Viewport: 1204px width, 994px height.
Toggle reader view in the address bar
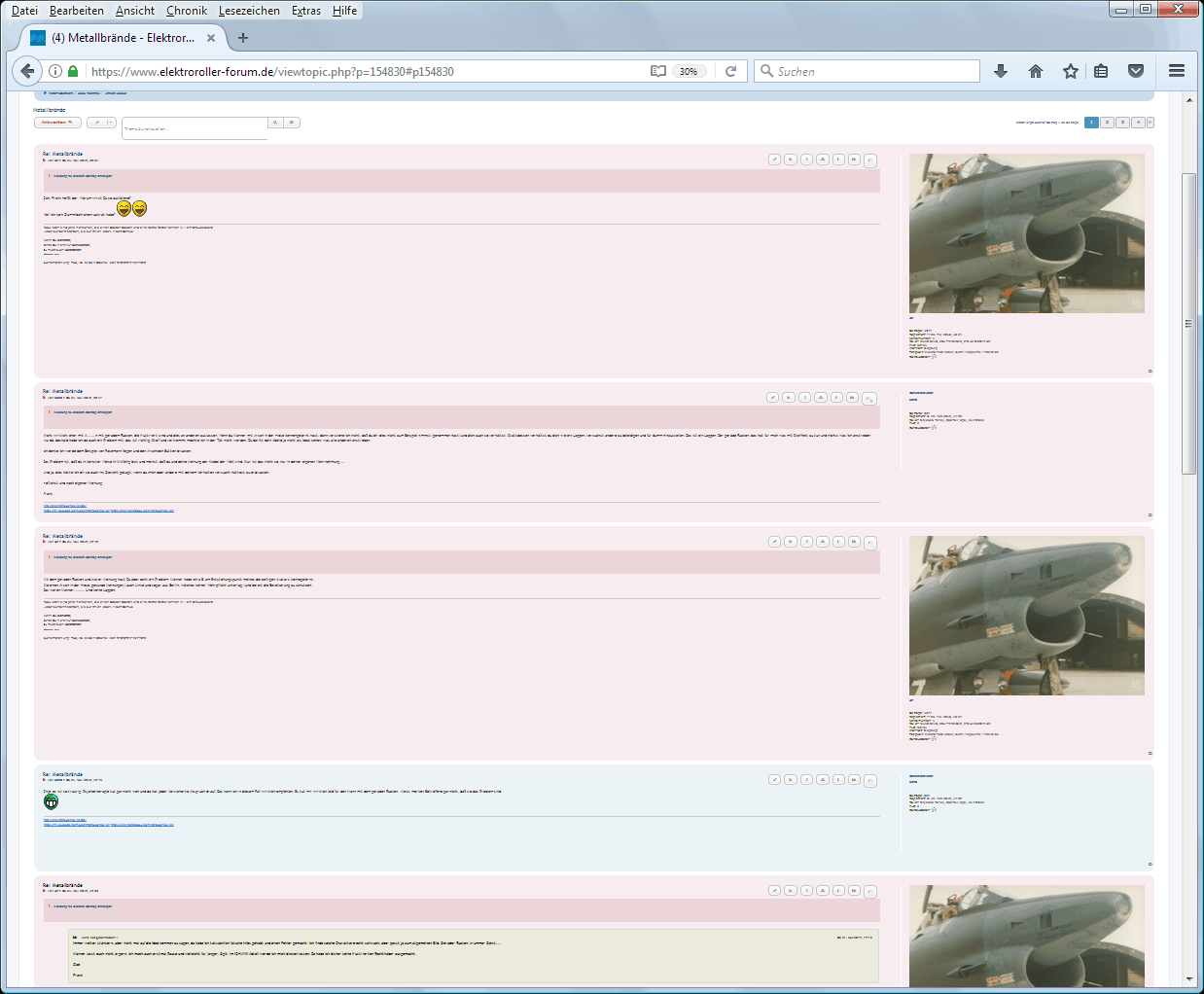tap(658, 71)
